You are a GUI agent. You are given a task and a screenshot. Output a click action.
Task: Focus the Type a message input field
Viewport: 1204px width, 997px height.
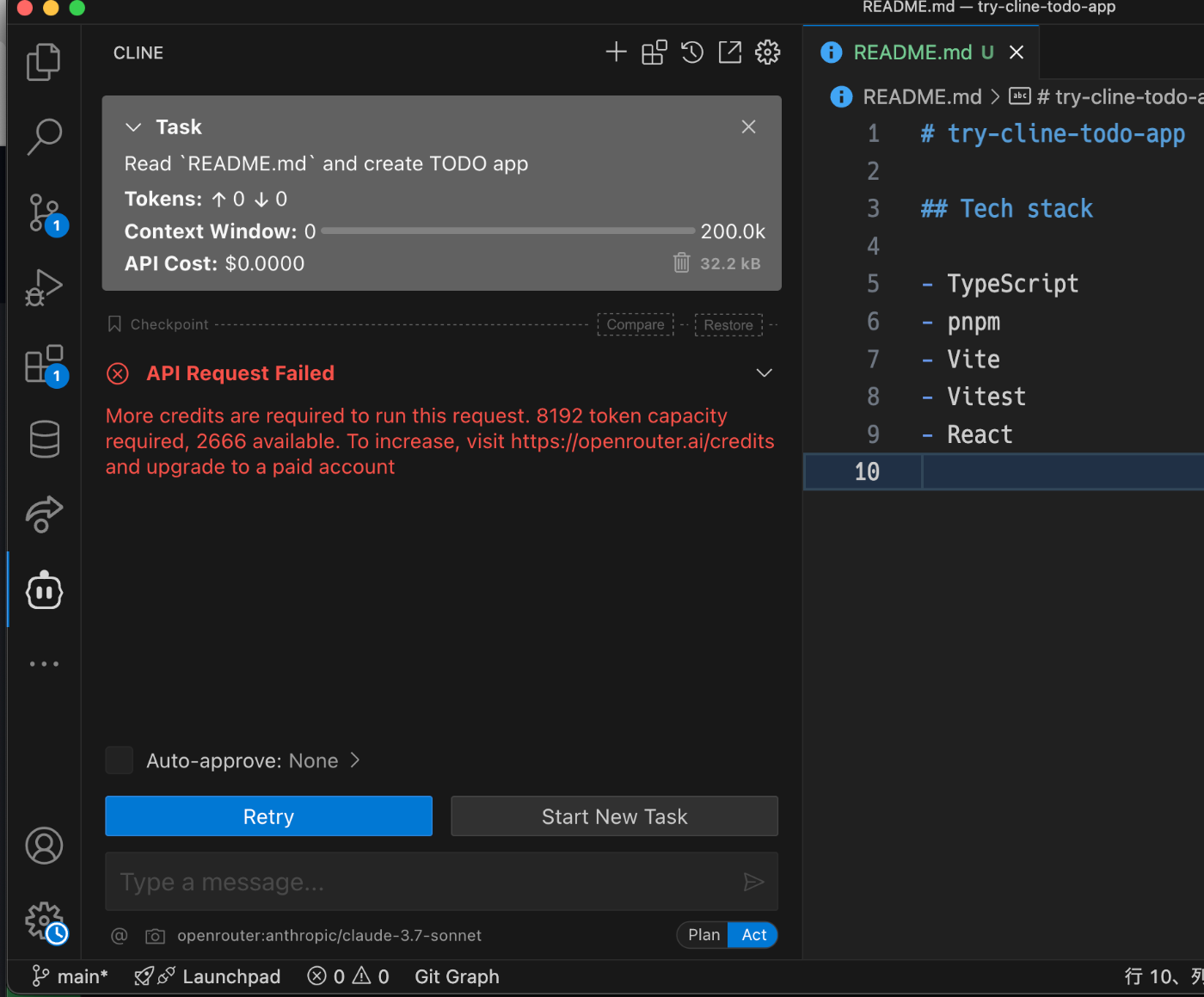click(x=441, y=882)
